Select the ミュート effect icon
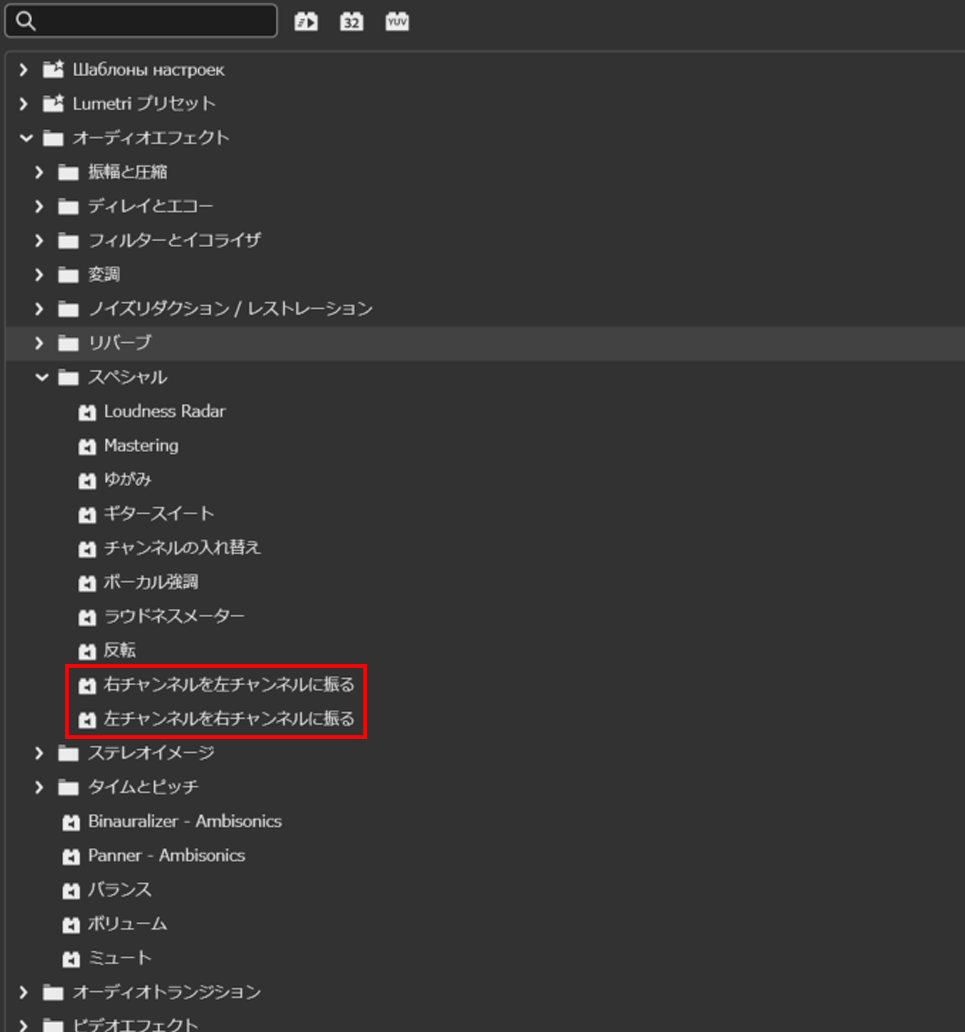The width and height of the screenshot is (965, 1032). coord(70,959)
